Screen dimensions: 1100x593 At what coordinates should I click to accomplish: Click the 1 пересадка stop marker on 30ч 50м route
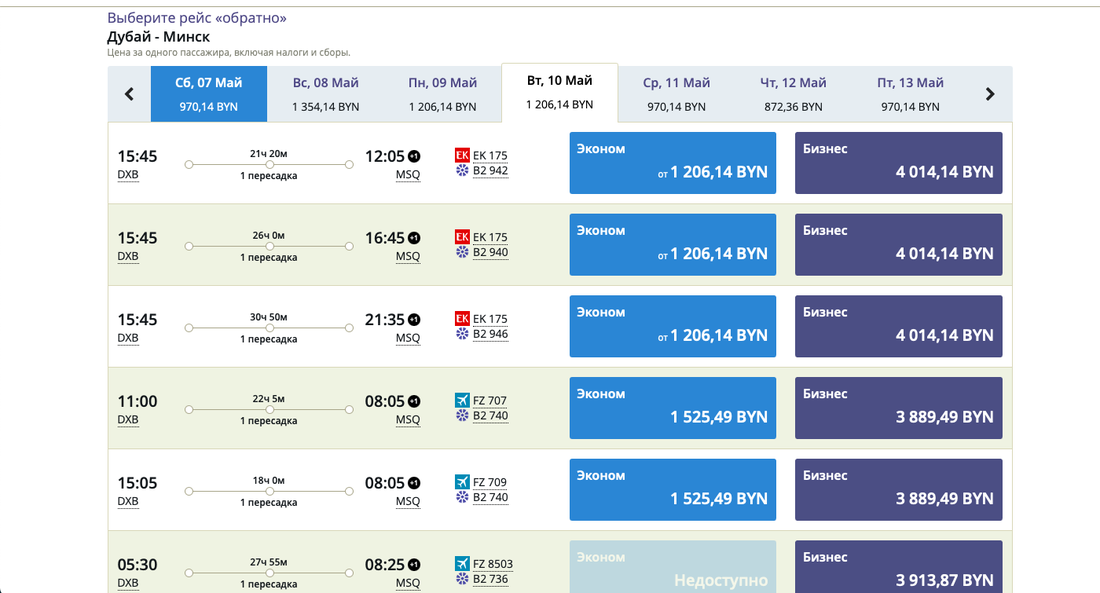(x=269, y=328)
